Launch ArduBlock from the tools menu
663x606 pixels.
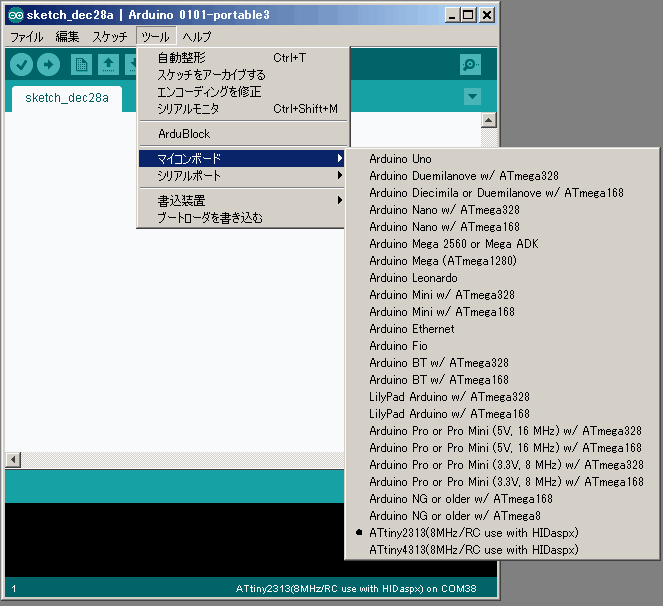pos(244,134)
